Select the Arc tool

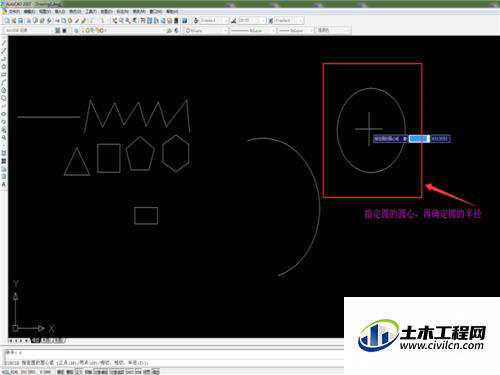click(x=4, y=82)
